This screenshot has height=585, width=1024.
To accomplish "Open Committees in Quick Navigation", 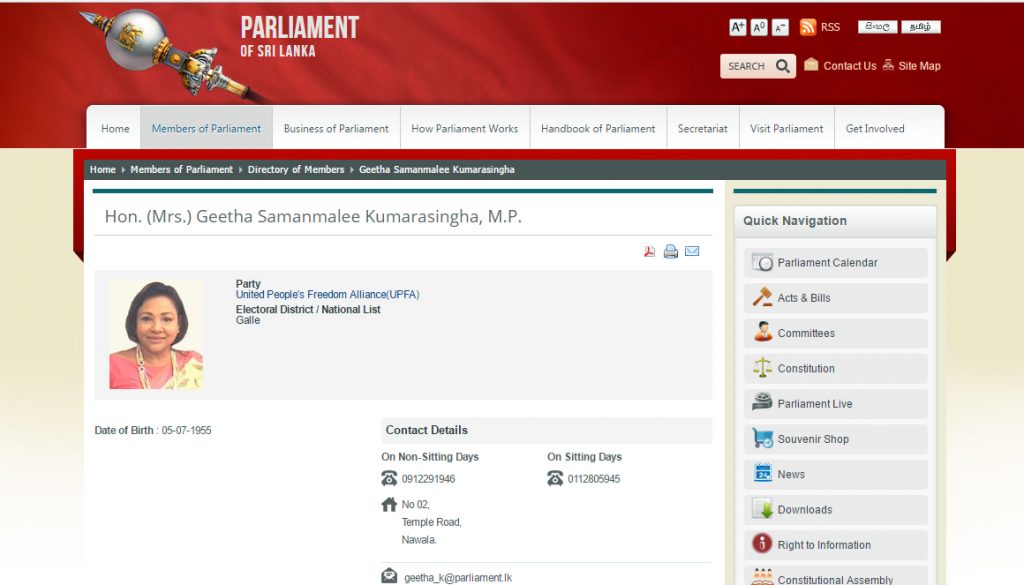I will coord(836,333).
